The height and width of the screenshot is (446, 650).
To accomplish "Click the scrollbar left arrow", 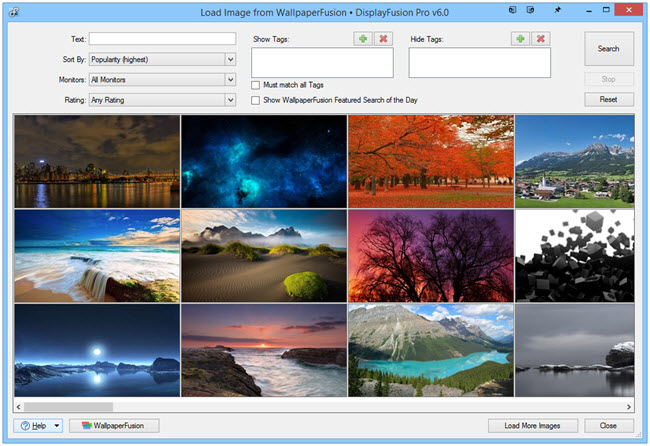I will coord(18,407).
